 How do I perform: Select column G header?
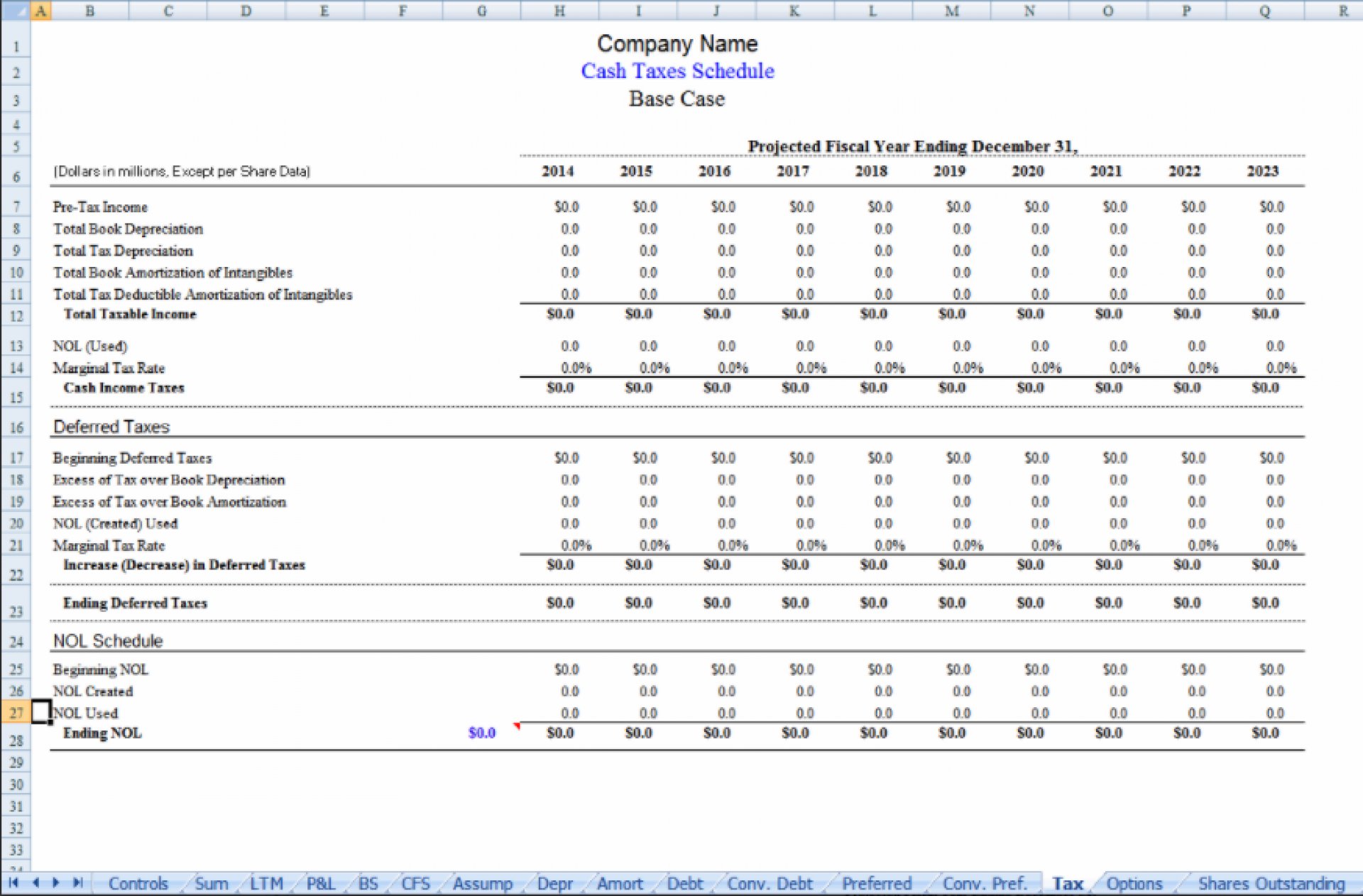pos(481,11)
